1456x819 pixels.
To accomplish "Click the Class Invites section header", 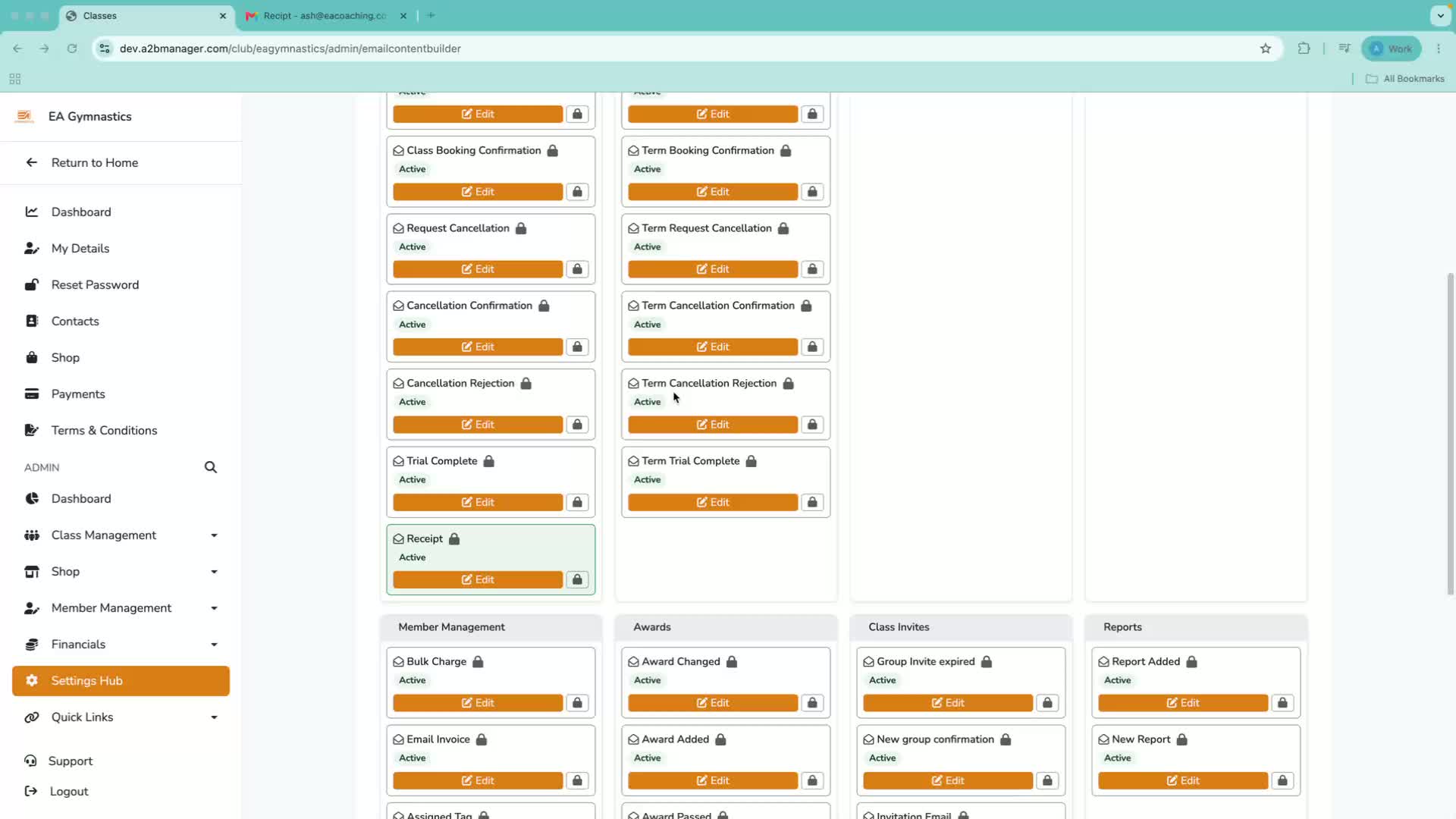I will coord(961,627).
